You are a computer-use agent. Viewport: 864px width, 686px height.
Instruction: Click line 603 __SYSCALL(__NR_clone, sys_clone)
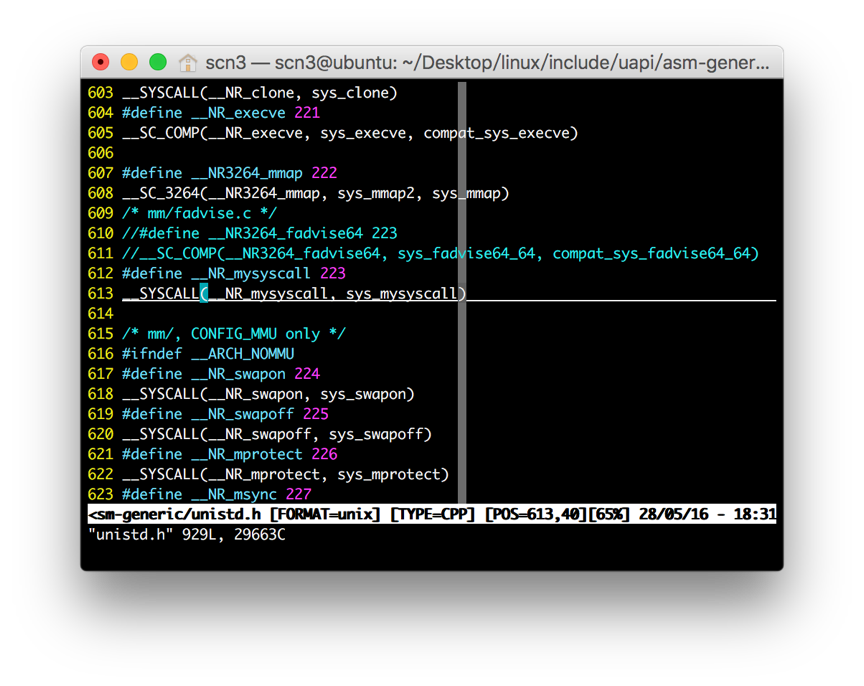coord(260,93)
